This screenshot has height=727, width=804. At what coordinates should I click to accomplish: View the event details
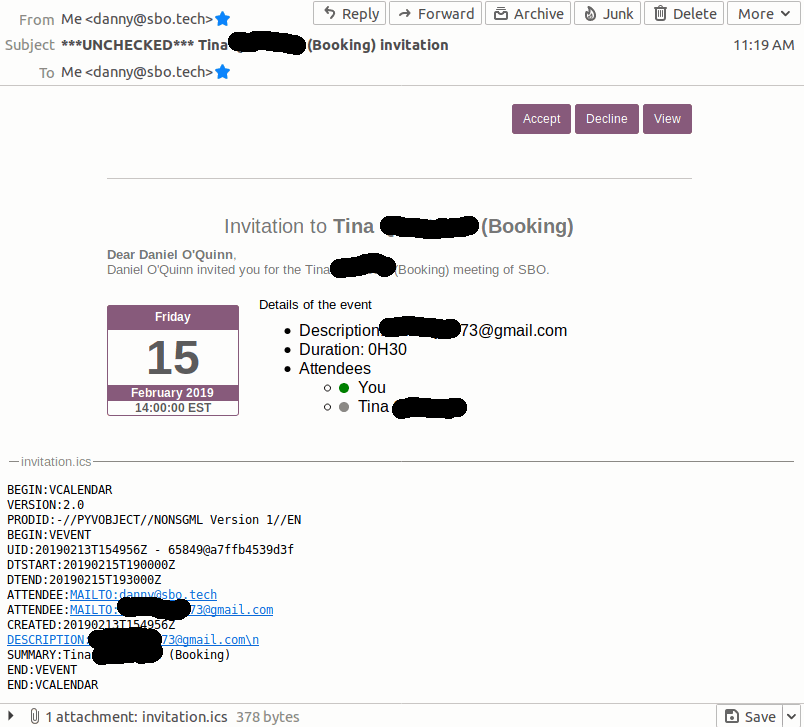click(x=667, y=119)
